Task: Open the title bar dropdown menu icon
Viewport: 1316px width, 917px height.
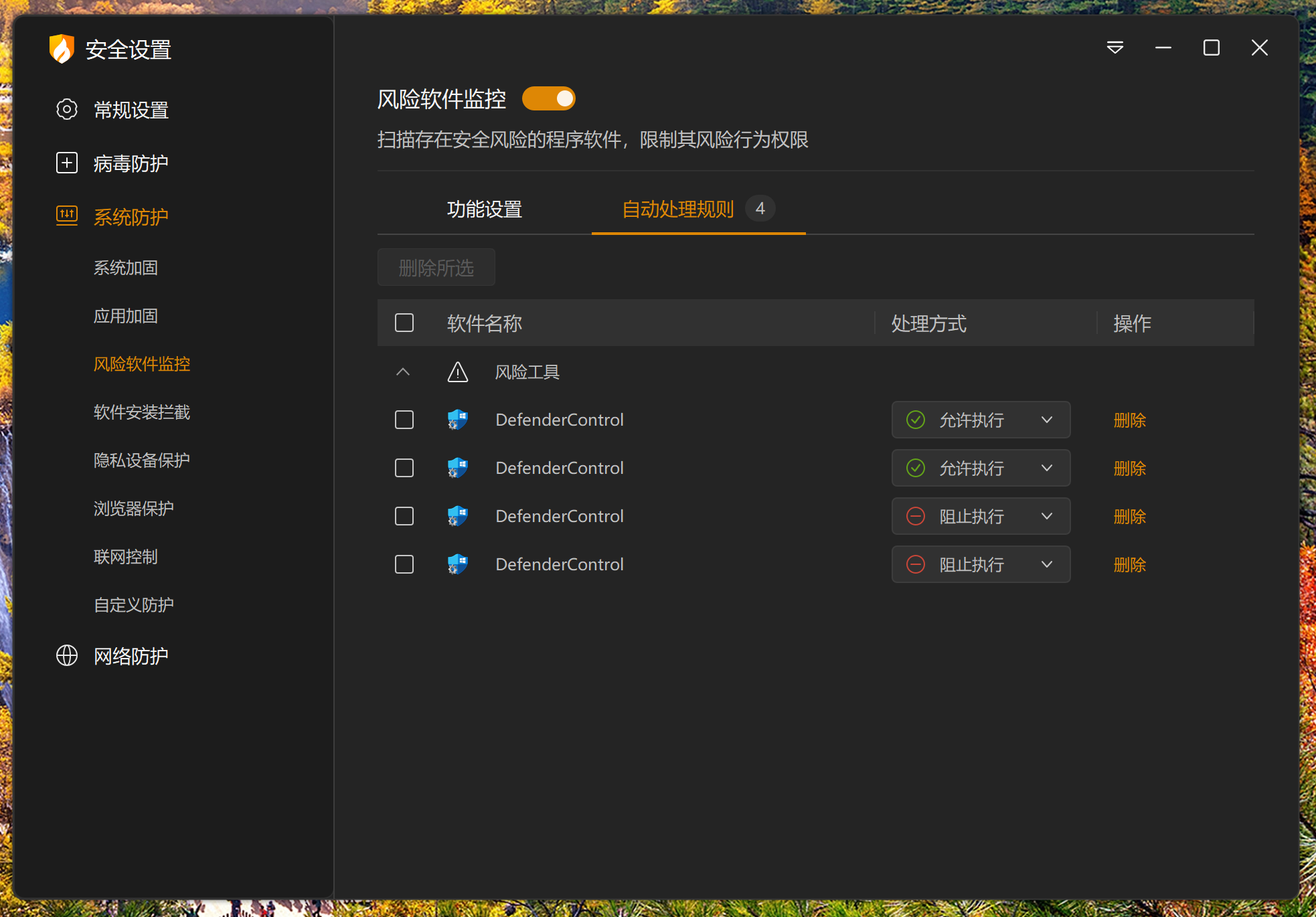Action: point(1115,48)
